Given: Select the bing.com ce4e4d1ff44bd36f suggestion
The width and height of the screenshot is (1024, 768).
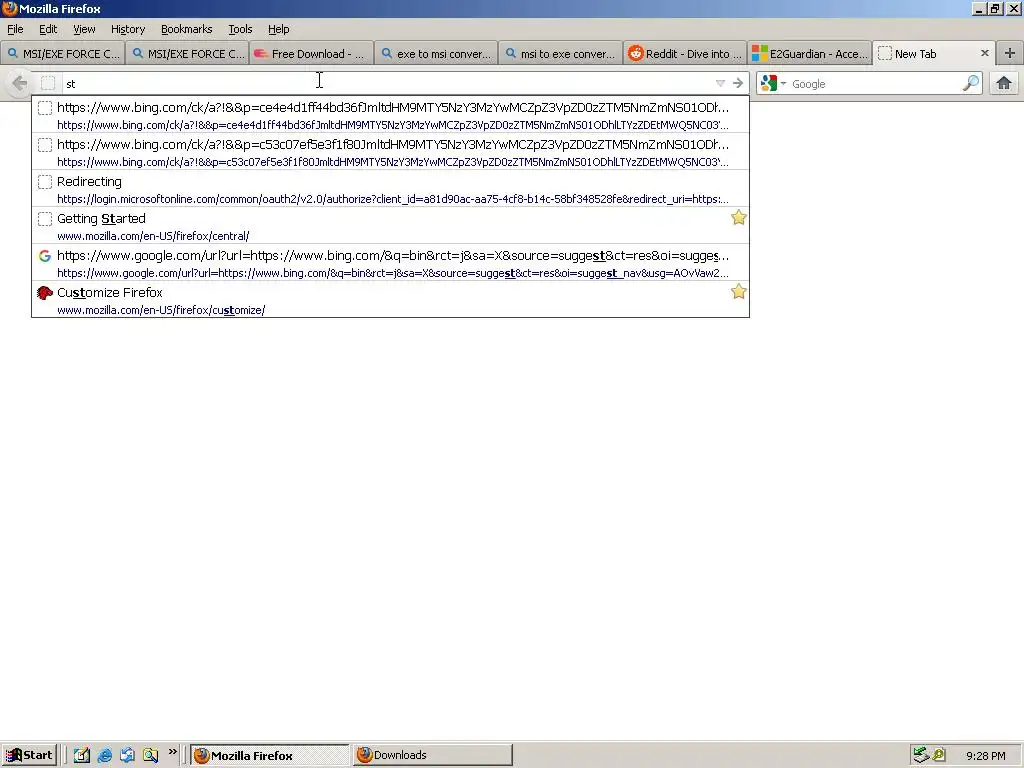Looking at the screenshot, I should (391, 114).
